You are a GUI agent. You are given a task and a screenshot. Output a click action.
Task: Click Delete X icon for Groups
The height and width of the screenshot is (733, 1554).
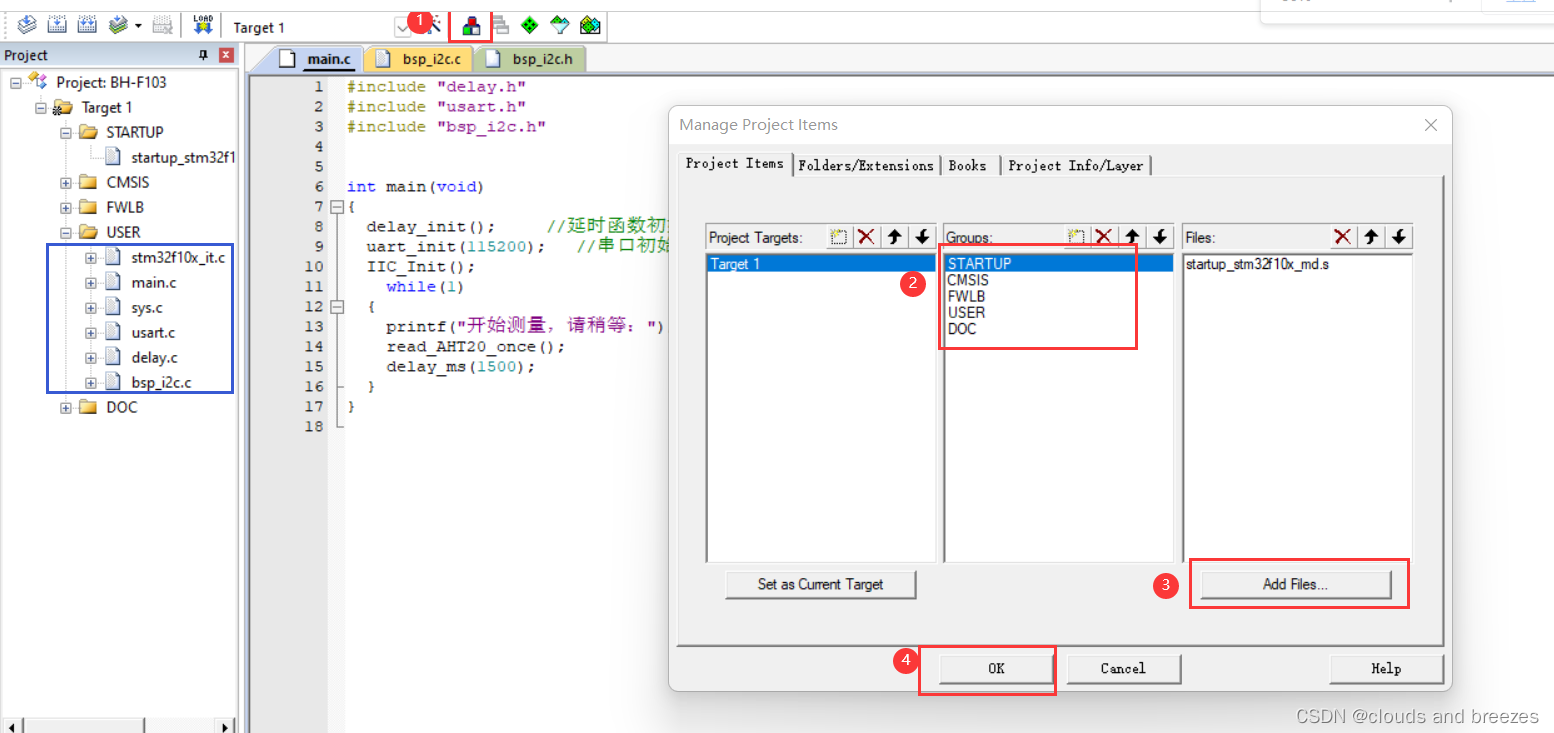(1104, 237)
